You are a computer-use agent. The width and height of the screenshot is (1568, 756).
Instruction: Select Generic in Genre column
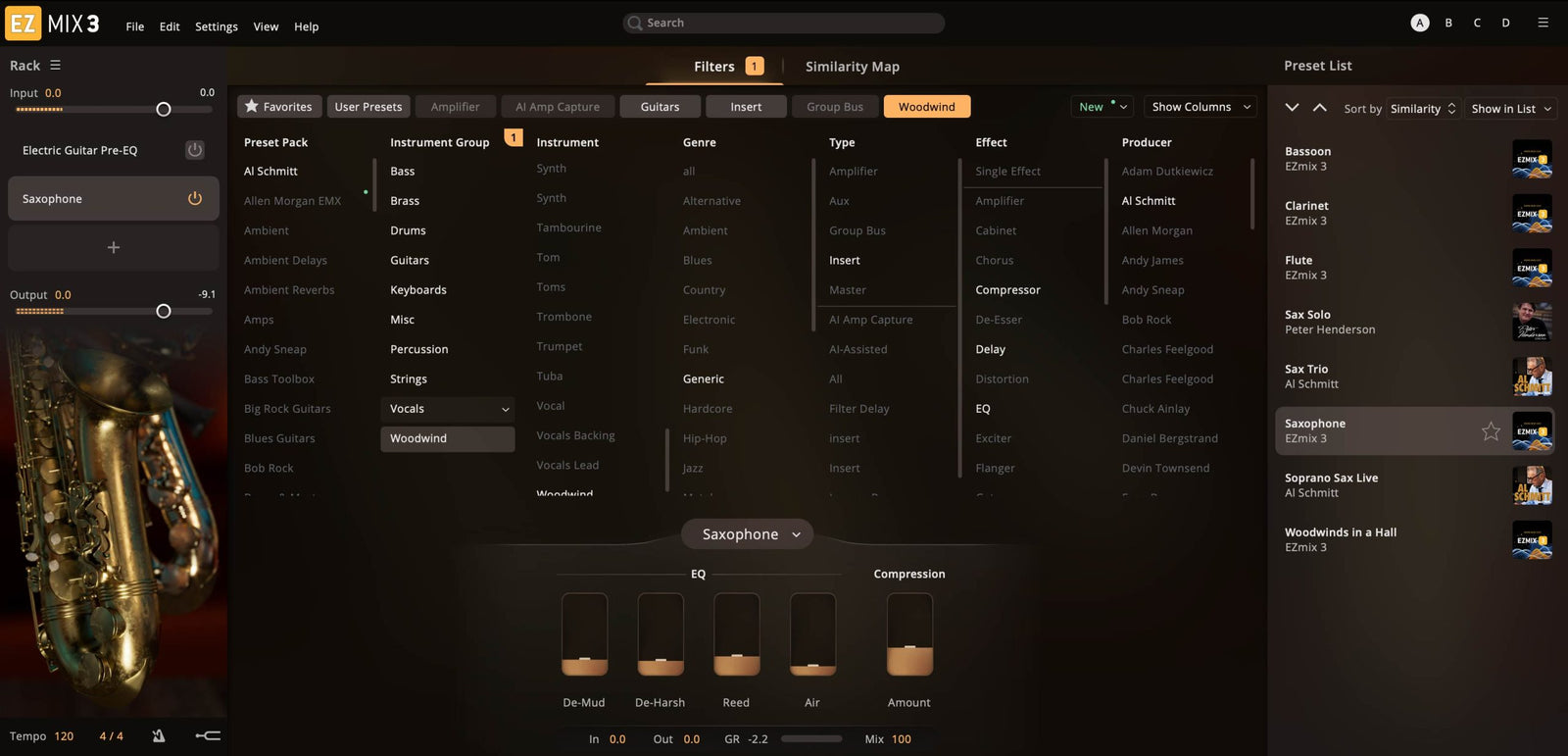coord(704,379)
